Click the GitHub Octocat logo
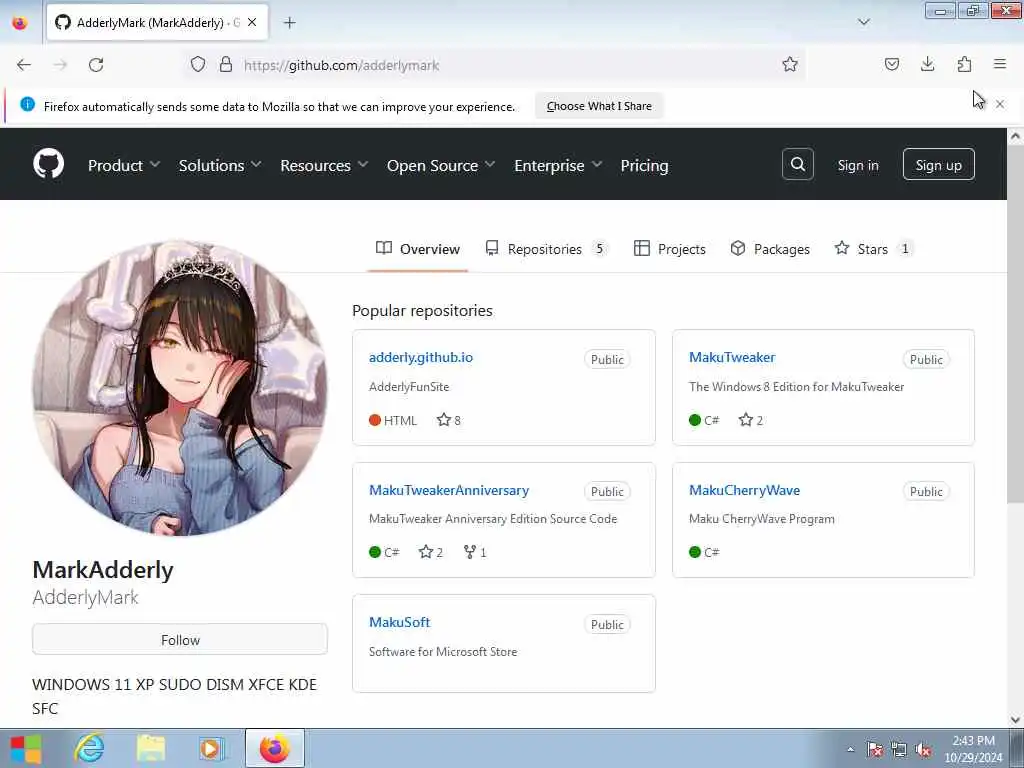1024x768 pixels. [48, 164]
